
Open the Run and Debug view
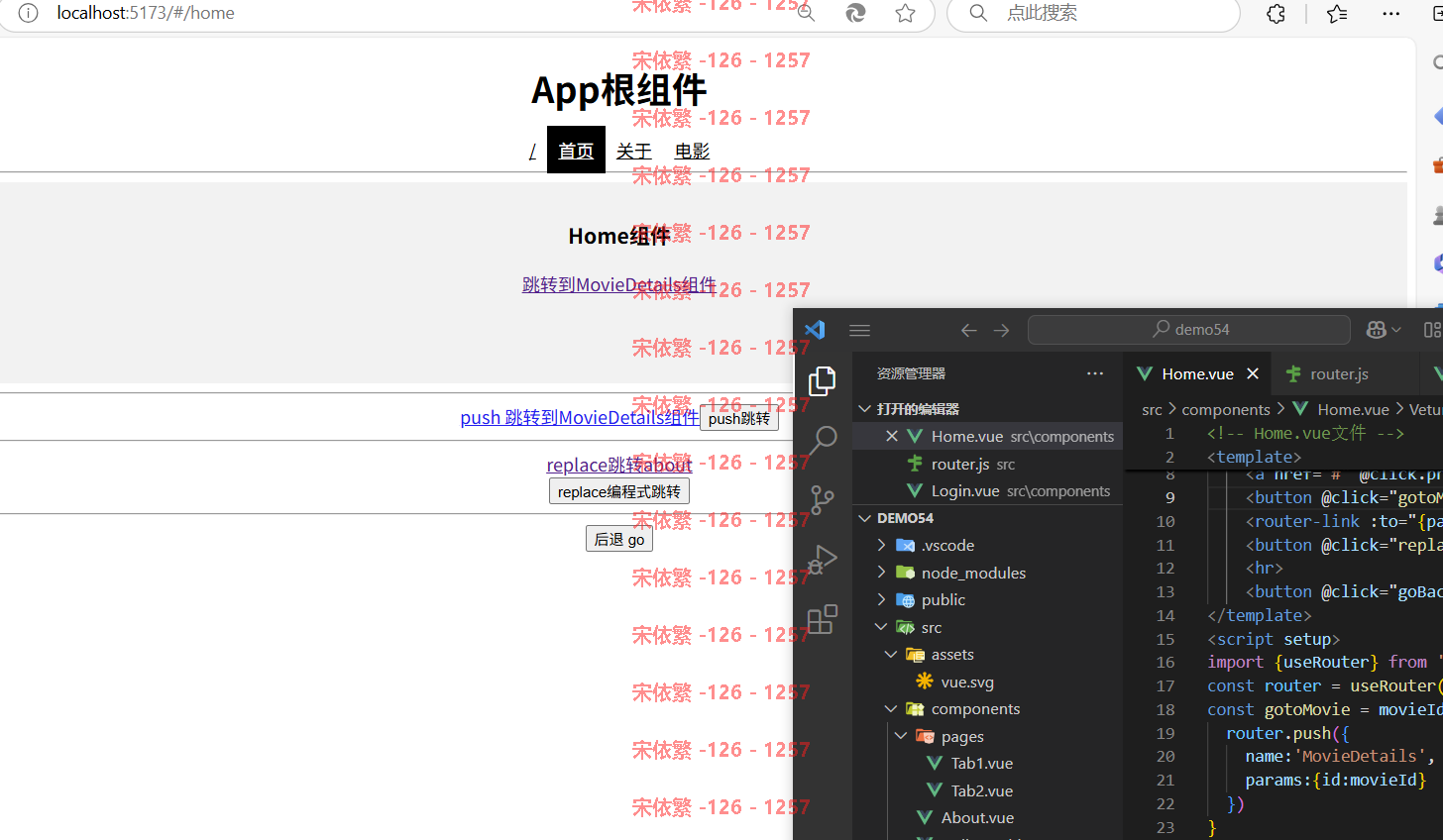(822, 560)
